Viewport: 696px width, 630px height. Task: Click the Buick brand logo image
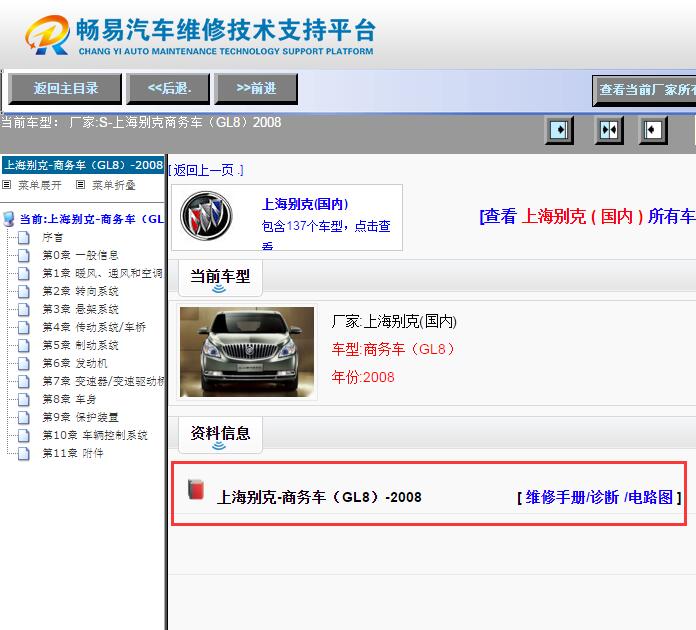(206, 216)
